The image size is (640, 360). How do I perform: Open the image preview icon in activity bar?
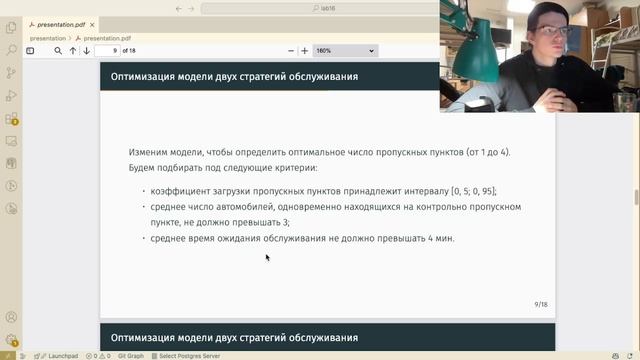pyautogui.click(x=11, y=141)
